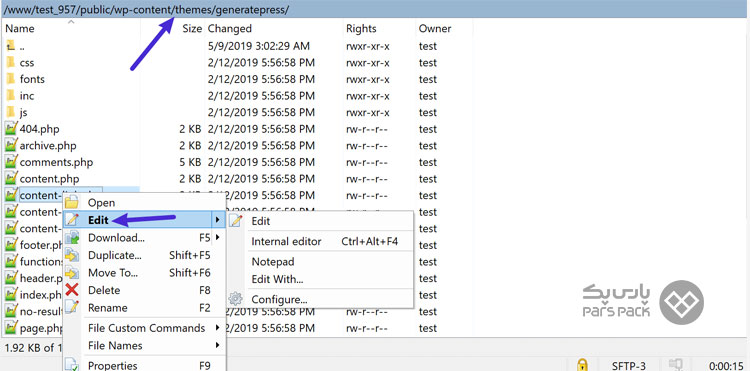The image size is (750, 371).
Task: Click the 0:00:15 session timer
Action: tap(727, 366)
